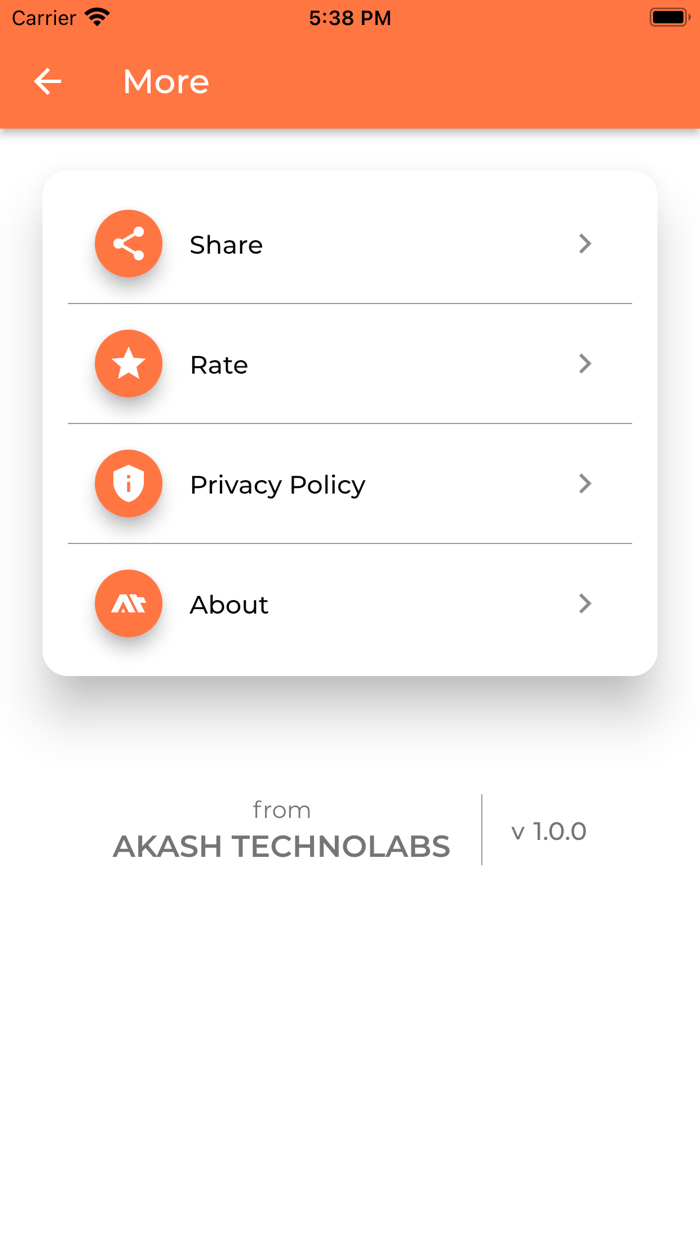Tap the 5:38 PM clock
The width and height of the screenshot is (700, 1244).
pyautogui.click(x=350, y=18)
